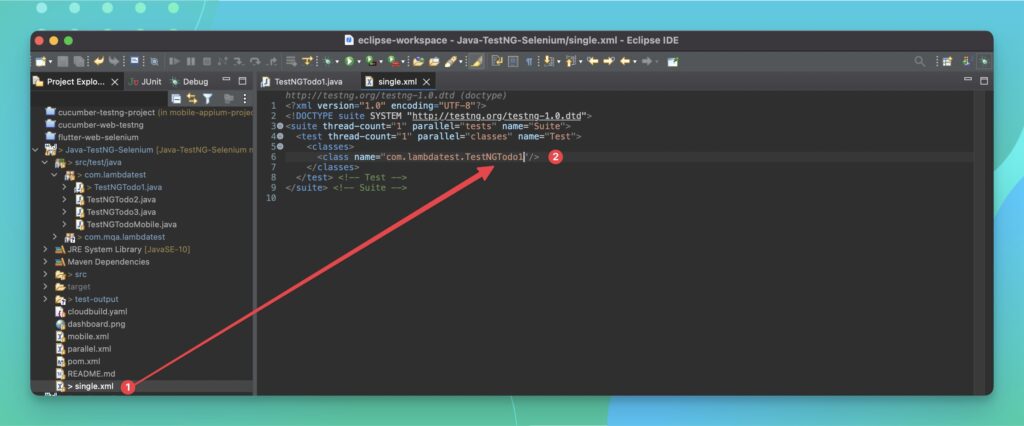Click the Search magnifier icon in toolbar
The image size is (1024, 426).
[x=920, y=61]
